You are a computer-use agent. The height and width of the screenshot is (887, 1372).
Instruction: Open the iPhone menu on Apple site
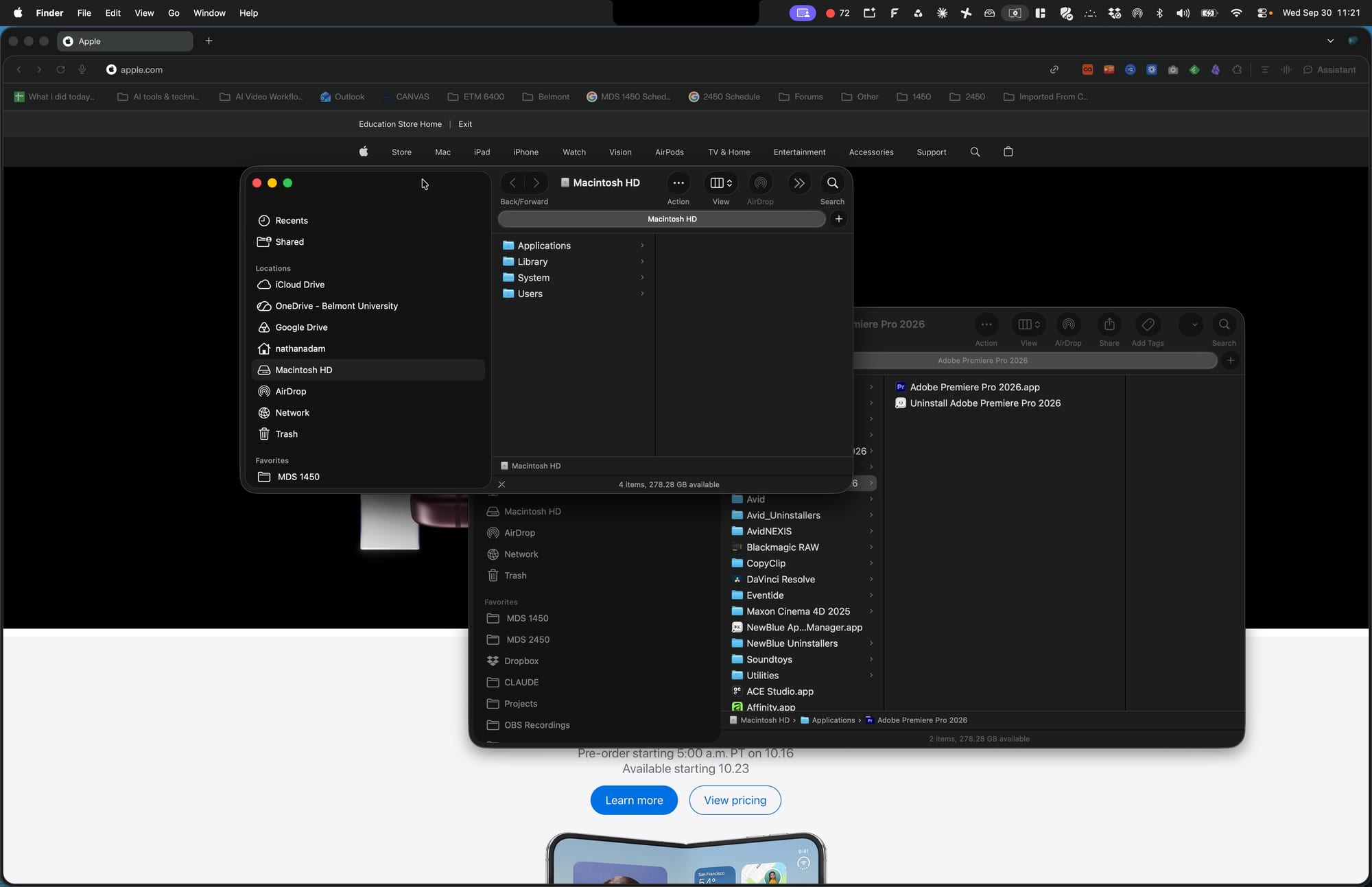[525, 152]
